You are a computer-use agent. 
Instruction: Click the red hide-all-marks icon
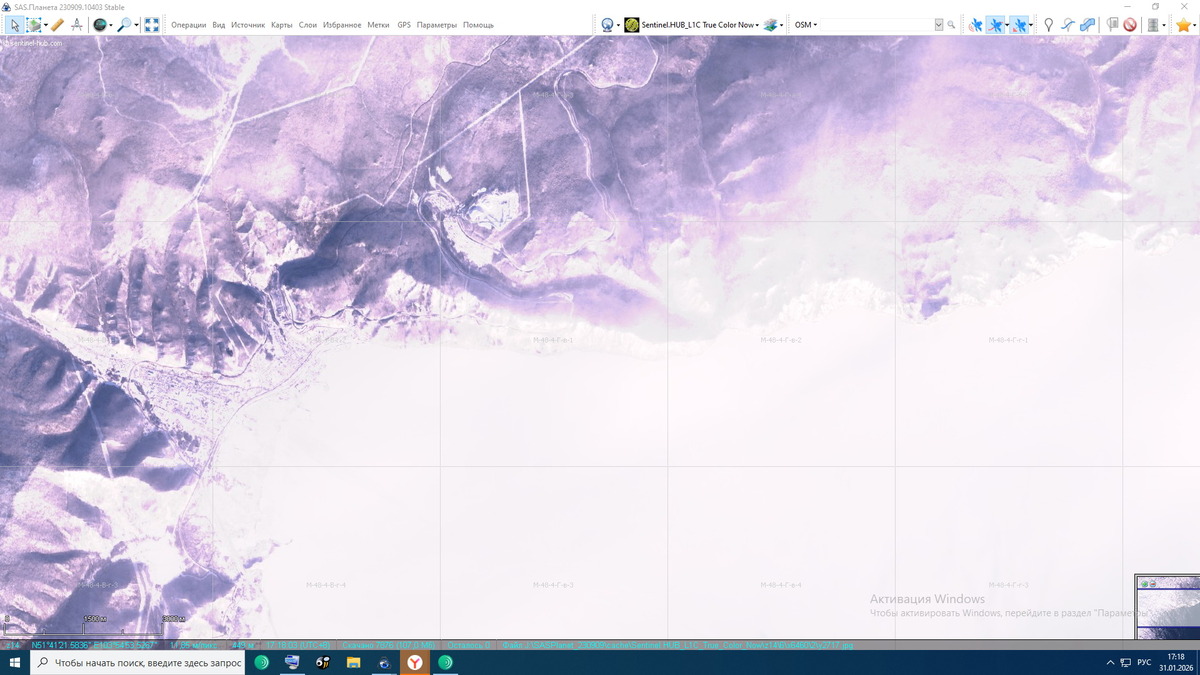coord(1130,25)
